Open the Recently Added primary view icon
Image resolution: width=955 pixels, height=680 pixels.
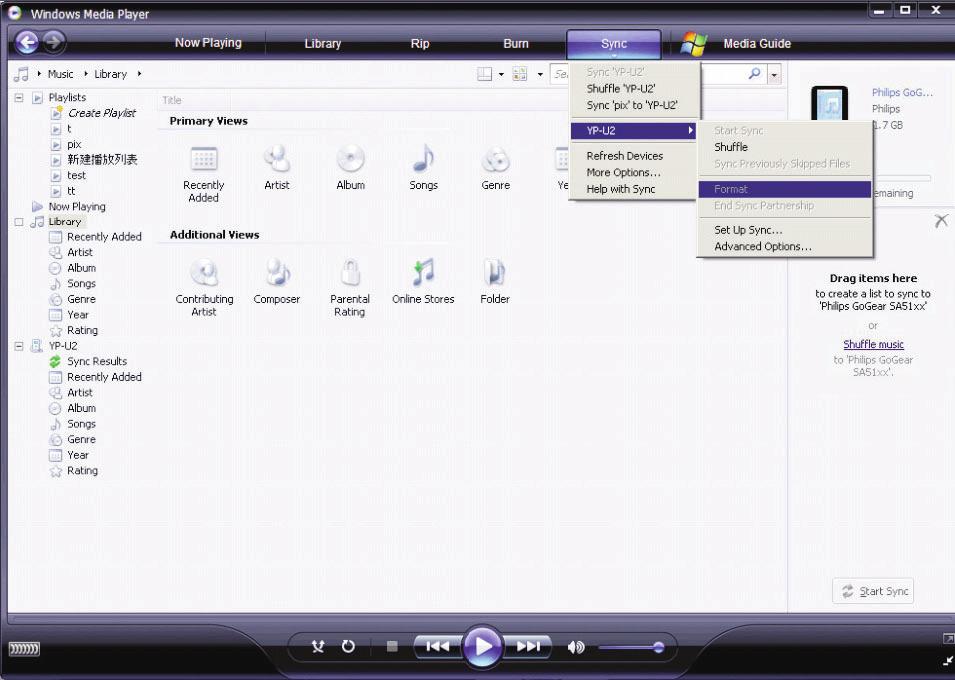tap(203, 160)
